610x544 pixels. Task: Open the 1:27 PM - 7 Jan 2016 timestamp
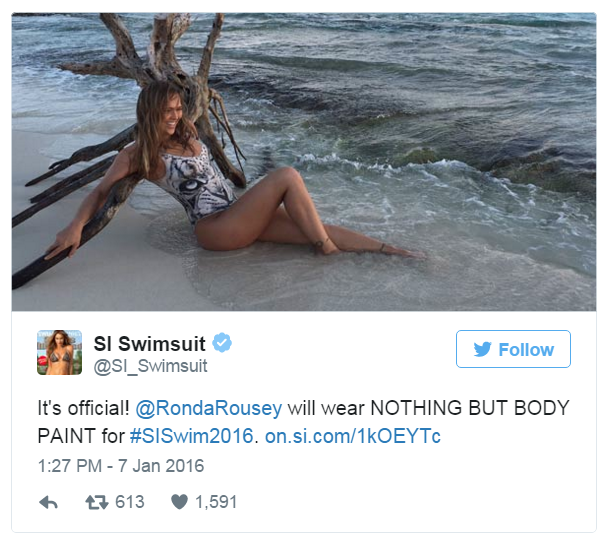pyautogui.click(x=121, y=466)
